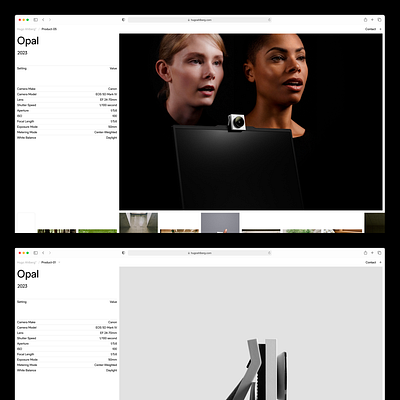
Task: Open the gray product render image in the bottom window
Action: (x=251, y=333)
